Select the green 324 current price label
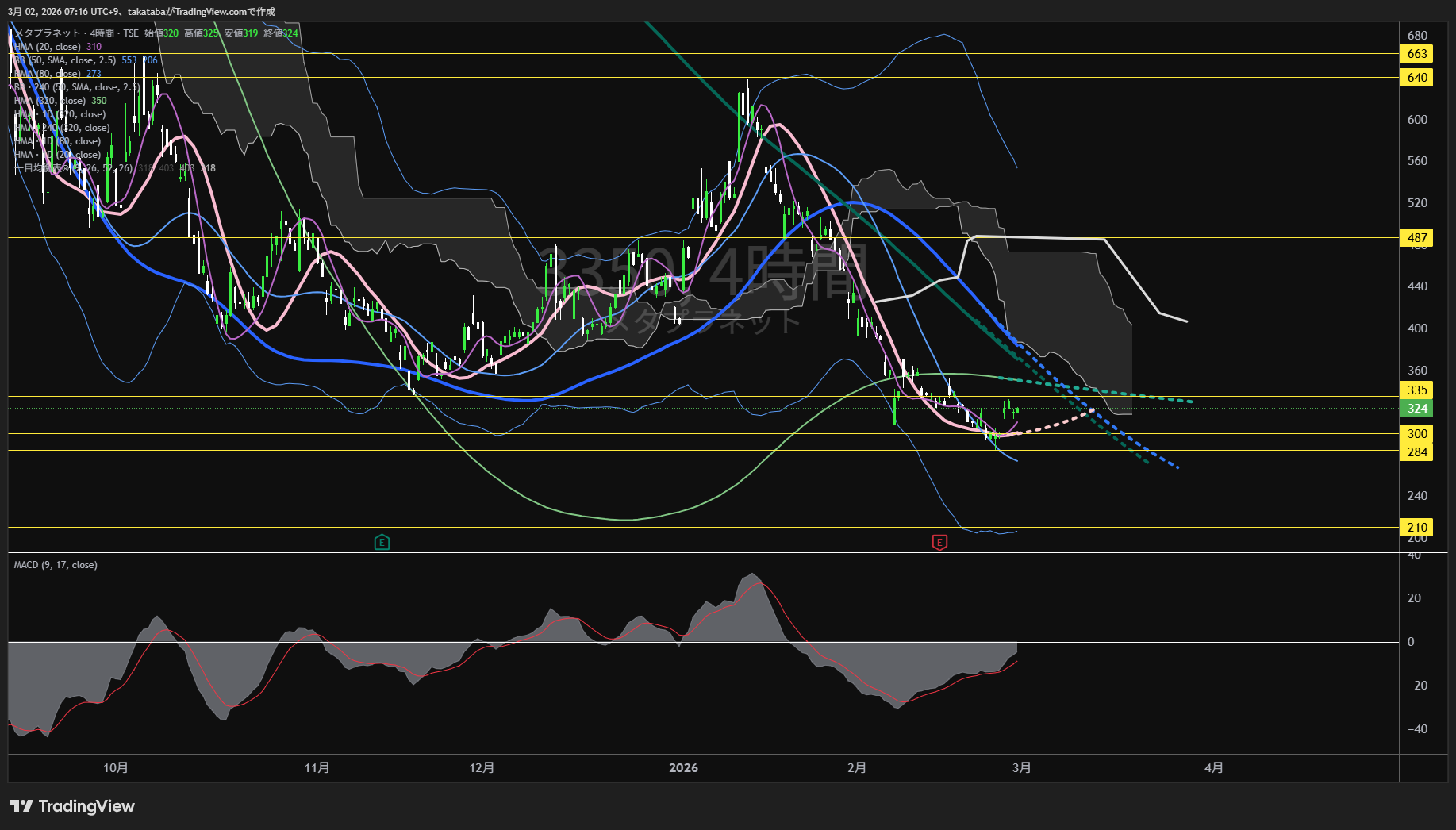Image resolution: width=1456 pixels, height=830 pixels. [1417, 409]
